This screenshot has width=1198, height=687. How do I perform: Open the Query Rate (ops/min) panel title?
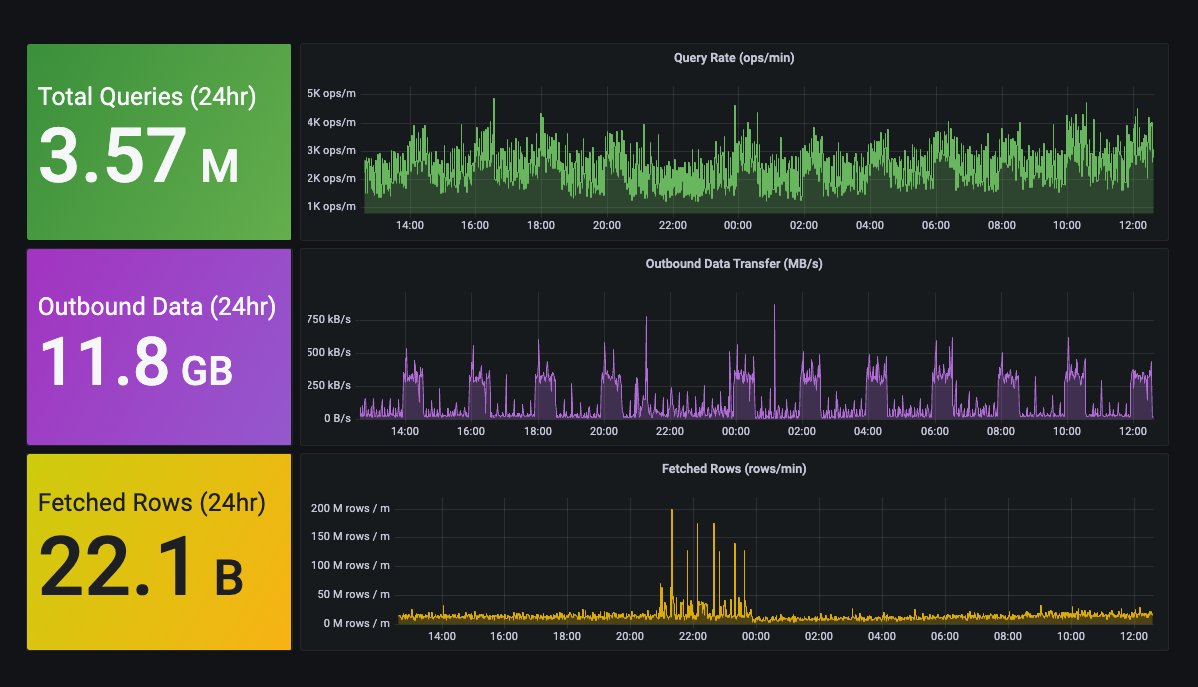click(733, 57)
